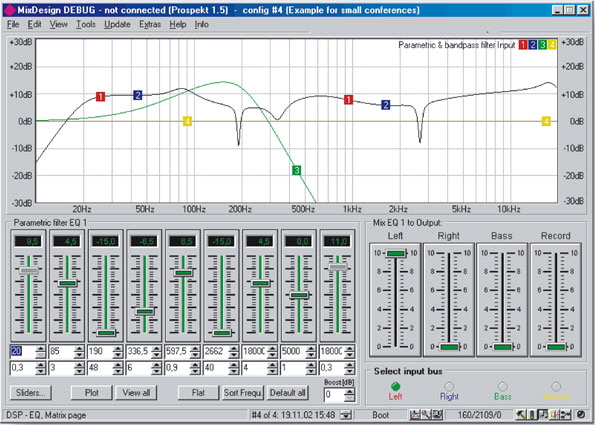
Task: Click the Sliders... button
Action: pos(31,393)
